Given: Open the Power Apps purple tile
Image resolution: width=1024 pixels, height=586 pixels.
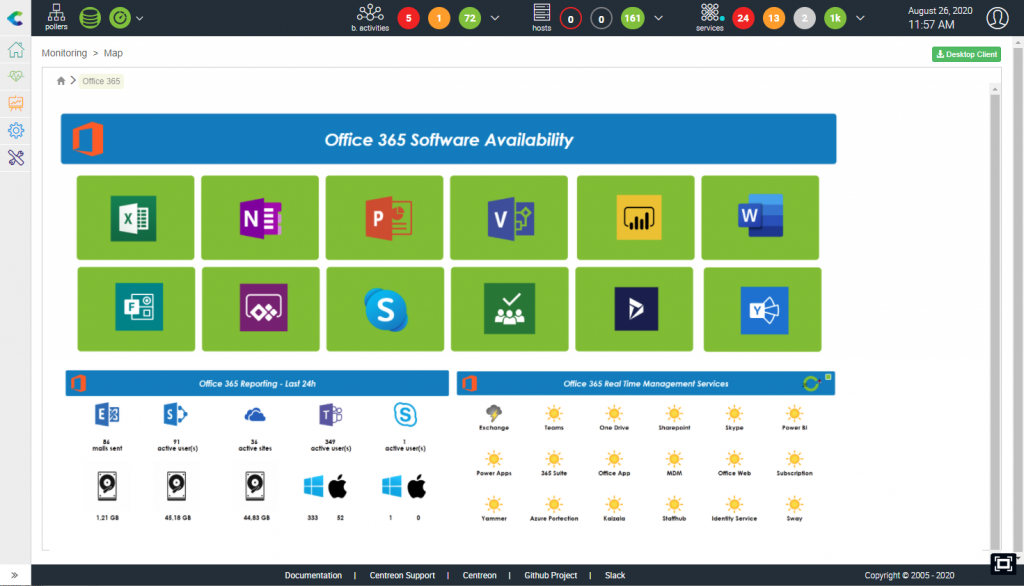Looking at the screenshot, I should (261, 309).
